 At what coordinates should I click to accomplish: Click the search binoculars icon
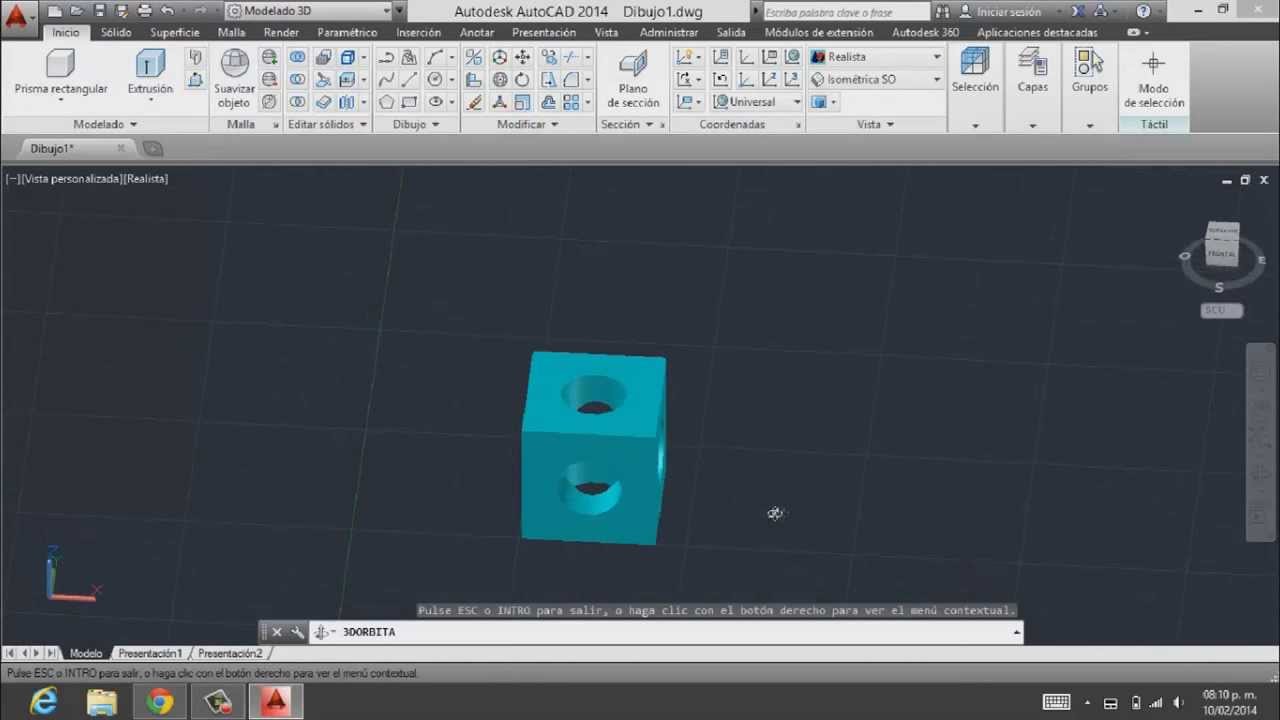[x=943, y=12]
